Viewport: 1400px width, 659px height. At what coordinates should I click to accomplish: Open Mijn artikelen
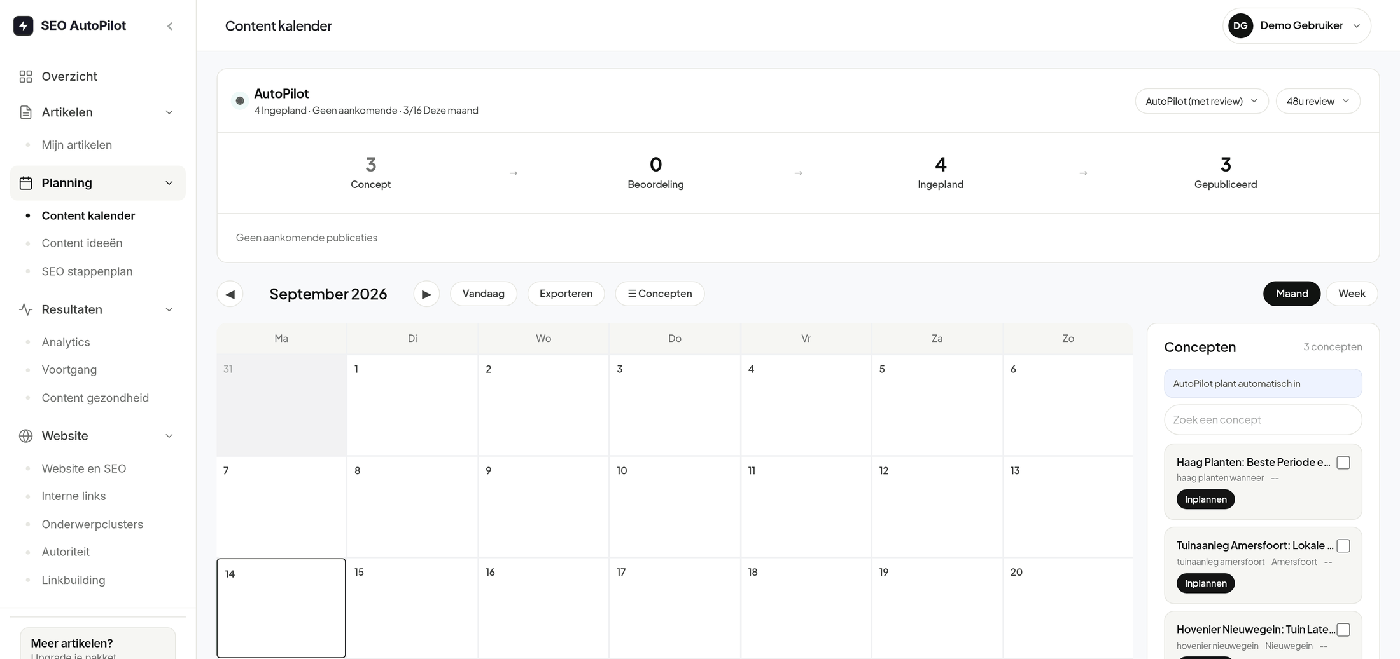(x=77, y=145)
